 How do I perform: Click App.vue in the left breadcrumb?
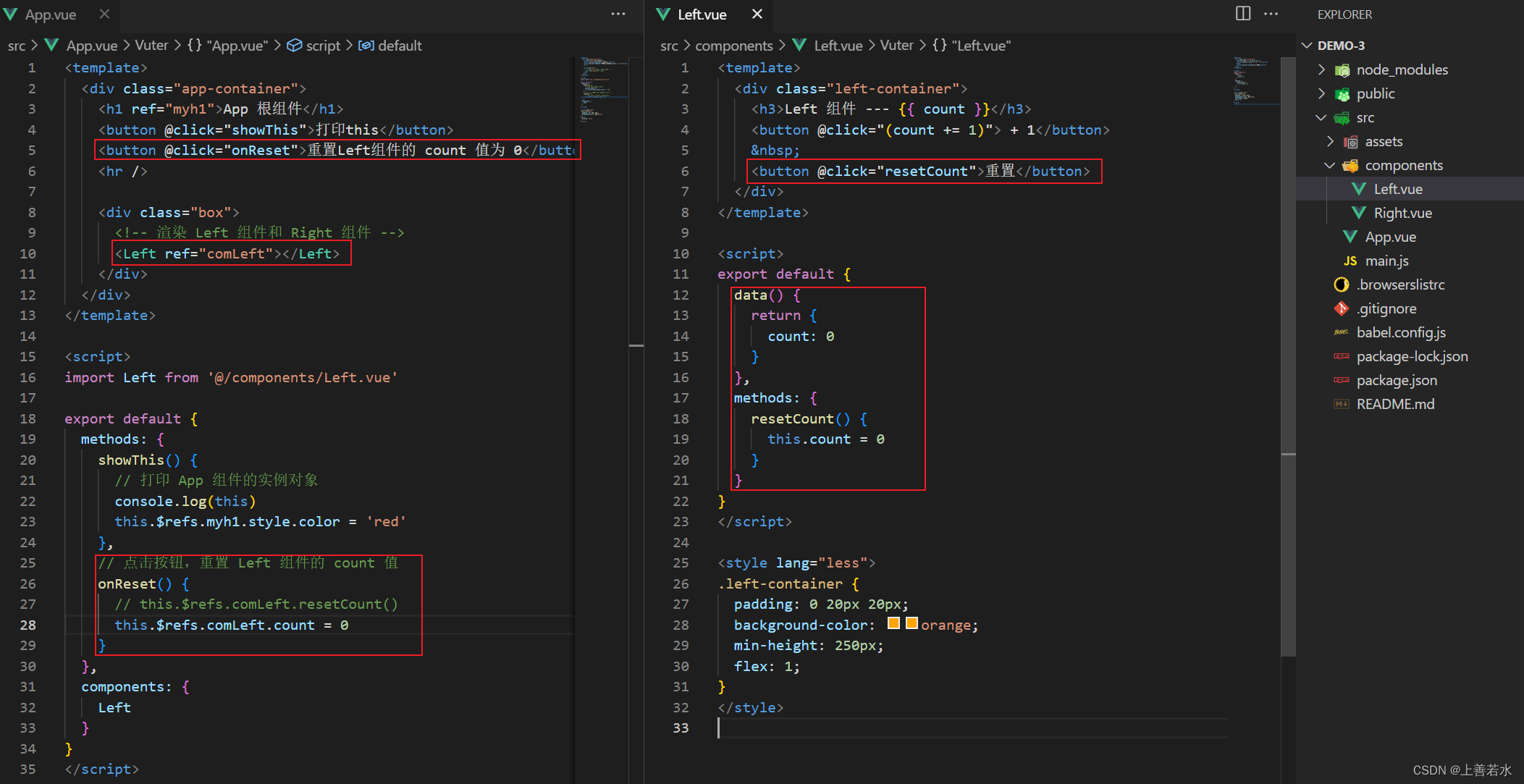pyautogui.click(x=91, y=46)
